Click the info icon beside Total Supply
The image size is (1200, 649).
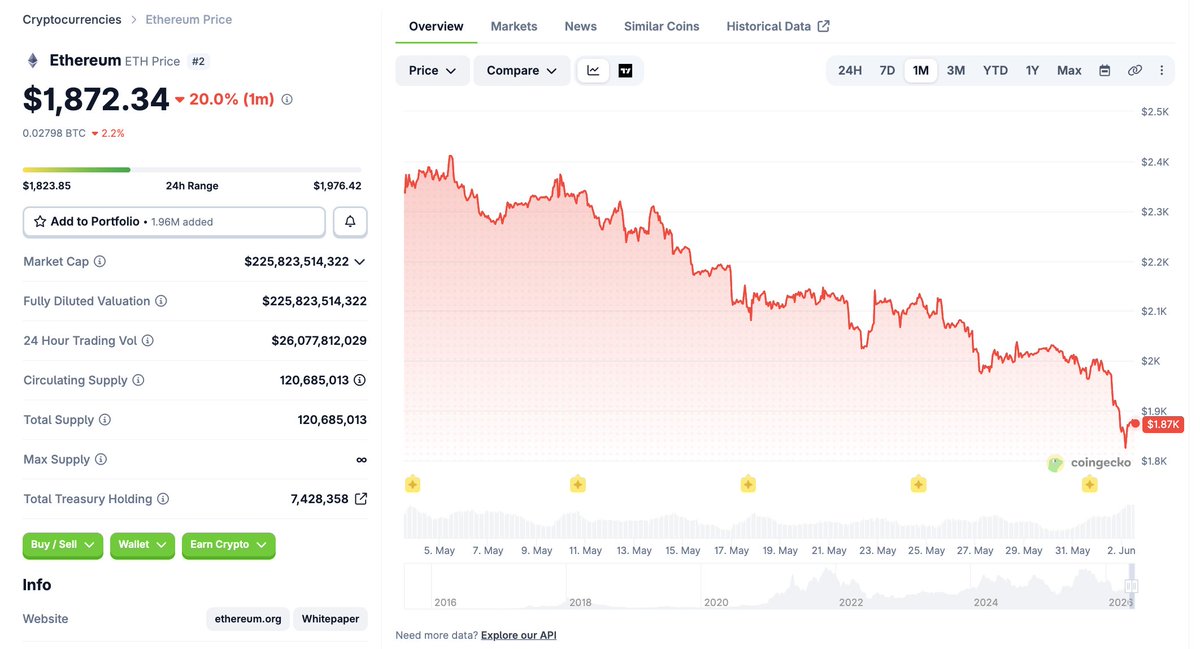point(105,420)
